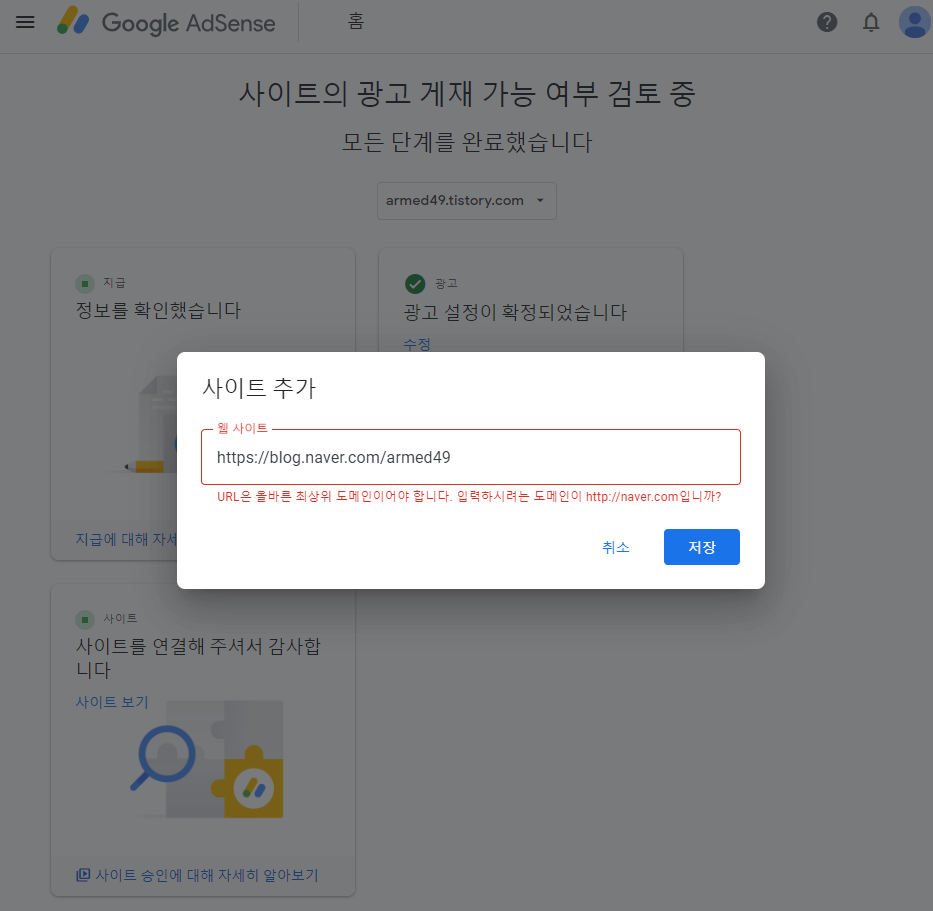933x911 pixels.
Task: Click the 정보를 확인했습니다 heading
Action: 158,310
